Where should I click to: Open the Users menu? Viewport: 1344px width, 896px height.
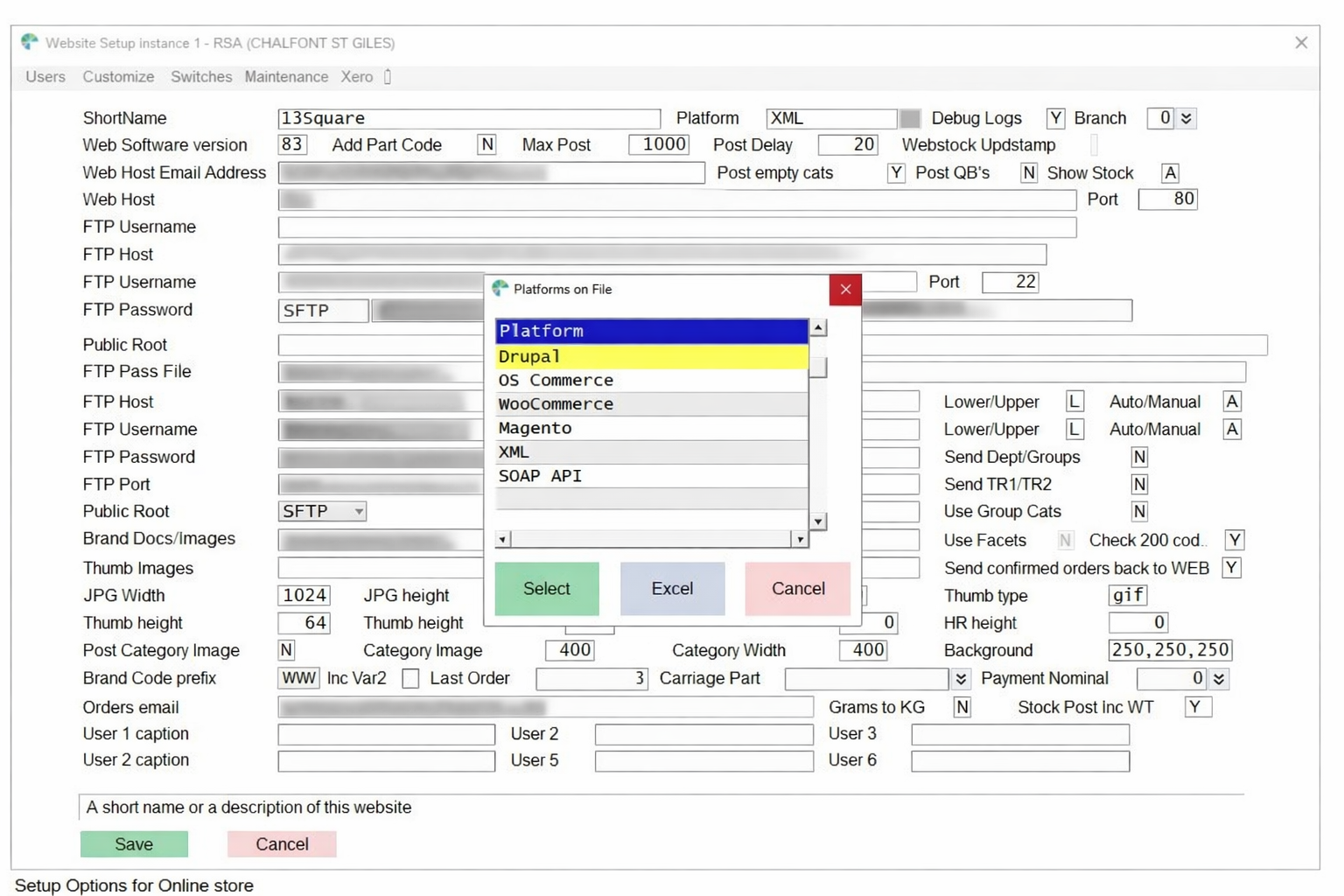coord(45,77)
